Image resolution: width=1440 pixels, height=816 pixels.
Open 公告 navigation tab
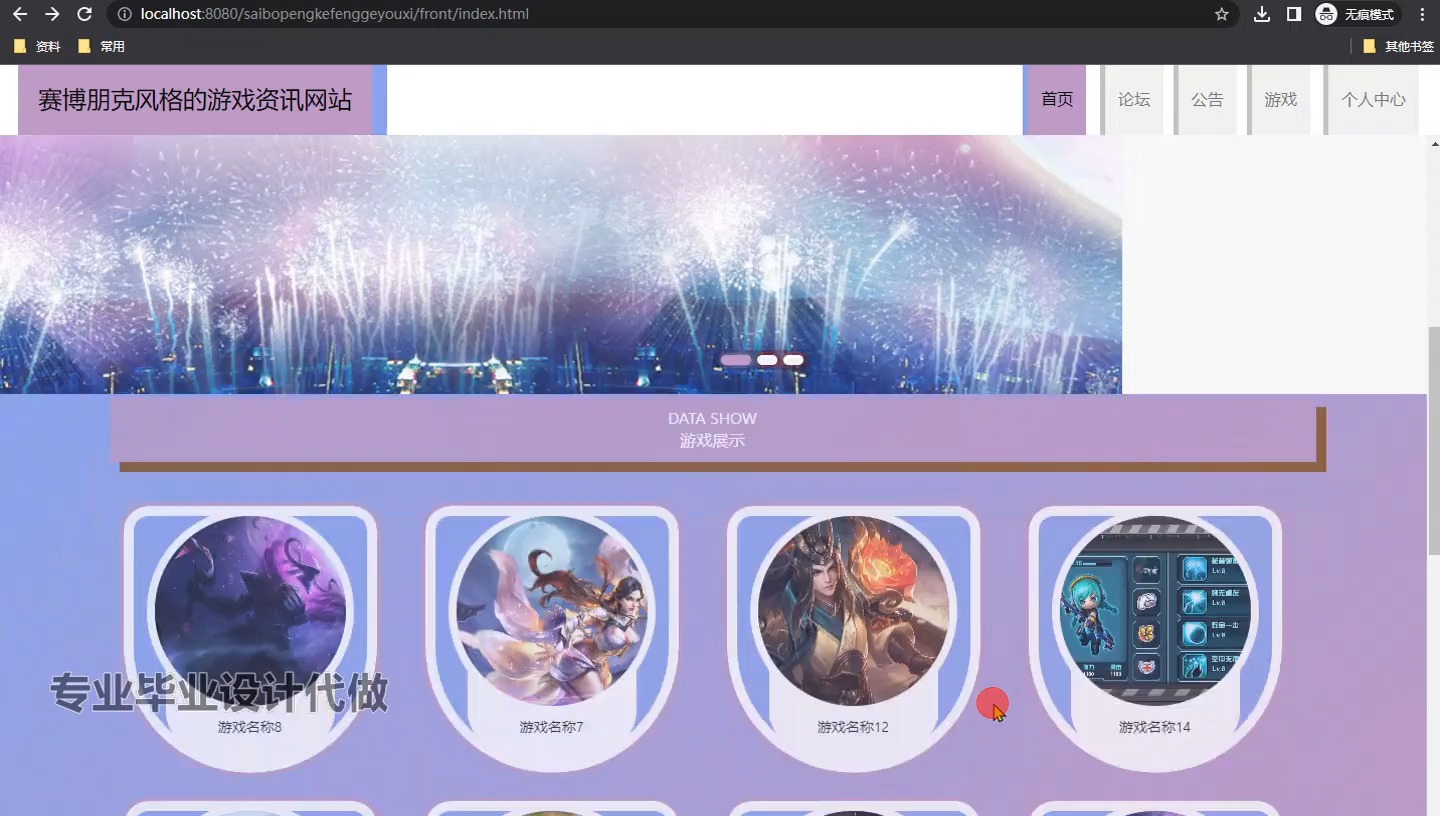click(1207, 100)
